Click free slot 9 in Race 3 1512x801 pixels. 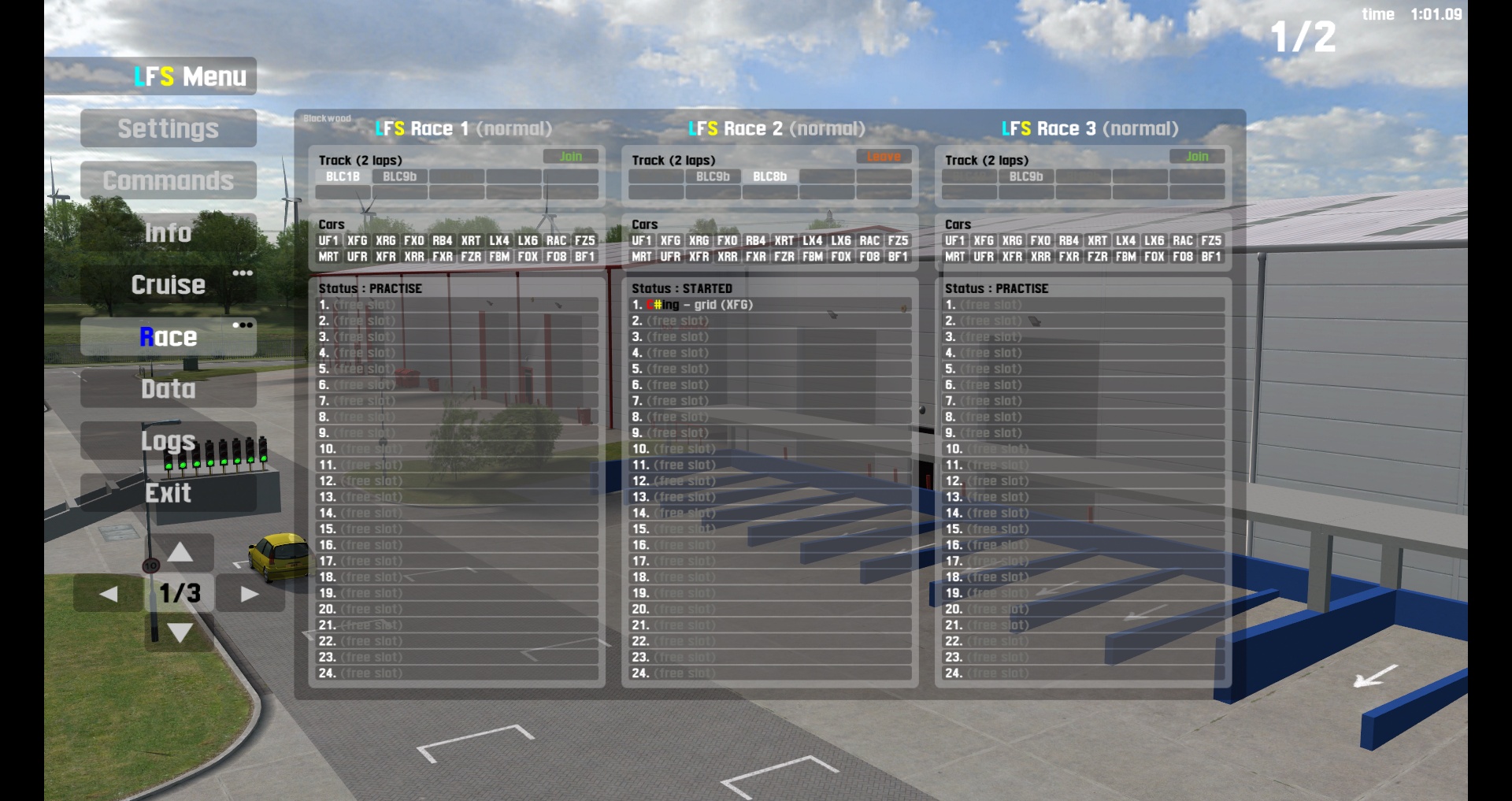tap(1084, 432)
